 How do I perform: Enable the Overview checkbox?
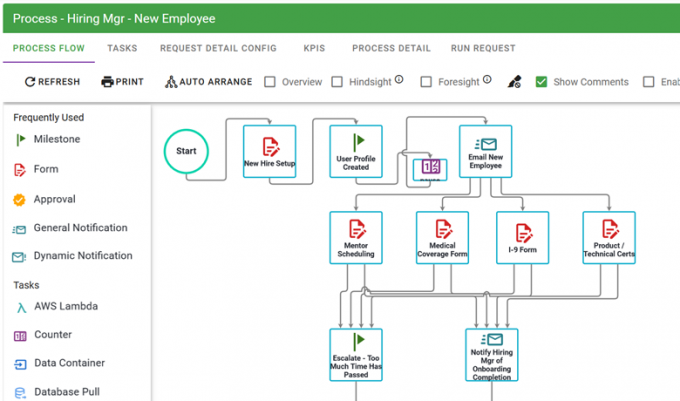270,82
